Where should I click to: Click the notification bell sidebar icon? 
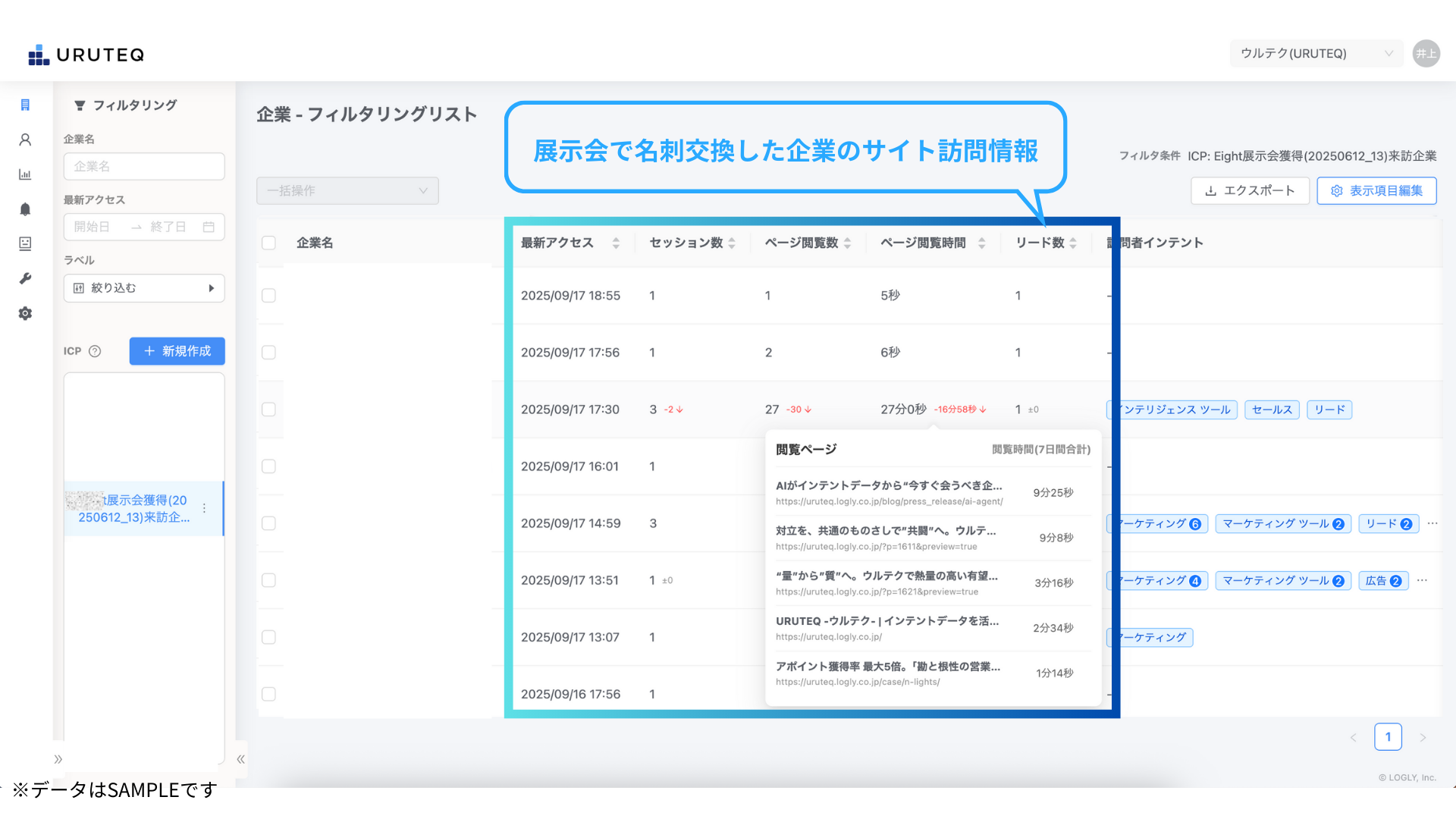(x=25, y=209)
